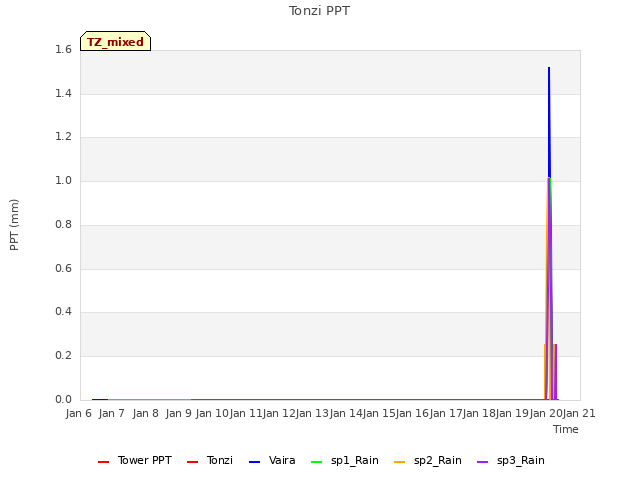Viewport: 640px width, 480px height.
Task: Click the TZ_mixed label badge
Action: coord(116,41)
